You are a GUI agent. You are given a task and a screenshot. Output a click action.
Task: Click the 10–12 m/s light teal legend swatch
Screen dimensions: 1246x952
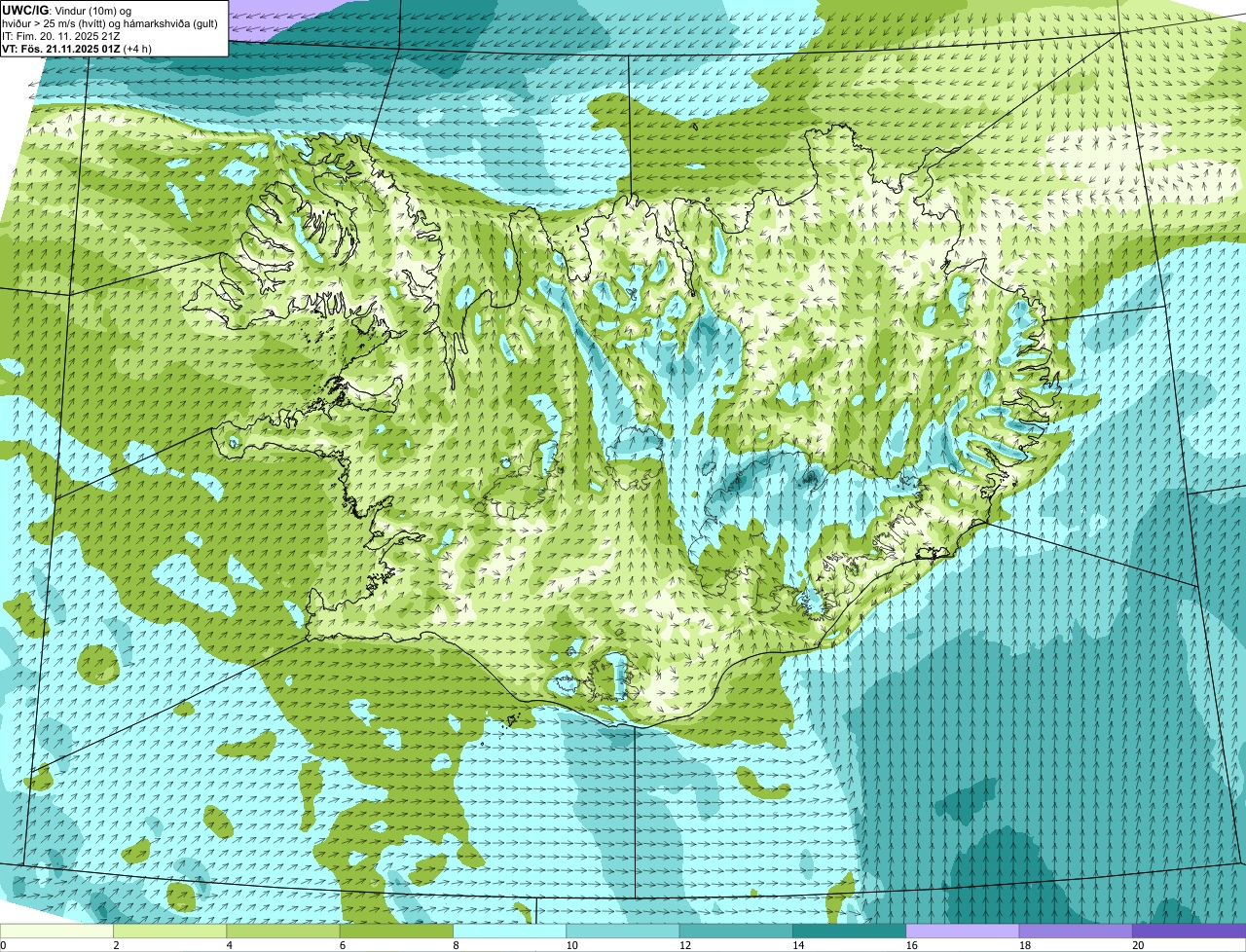click(x=623, y=931)
